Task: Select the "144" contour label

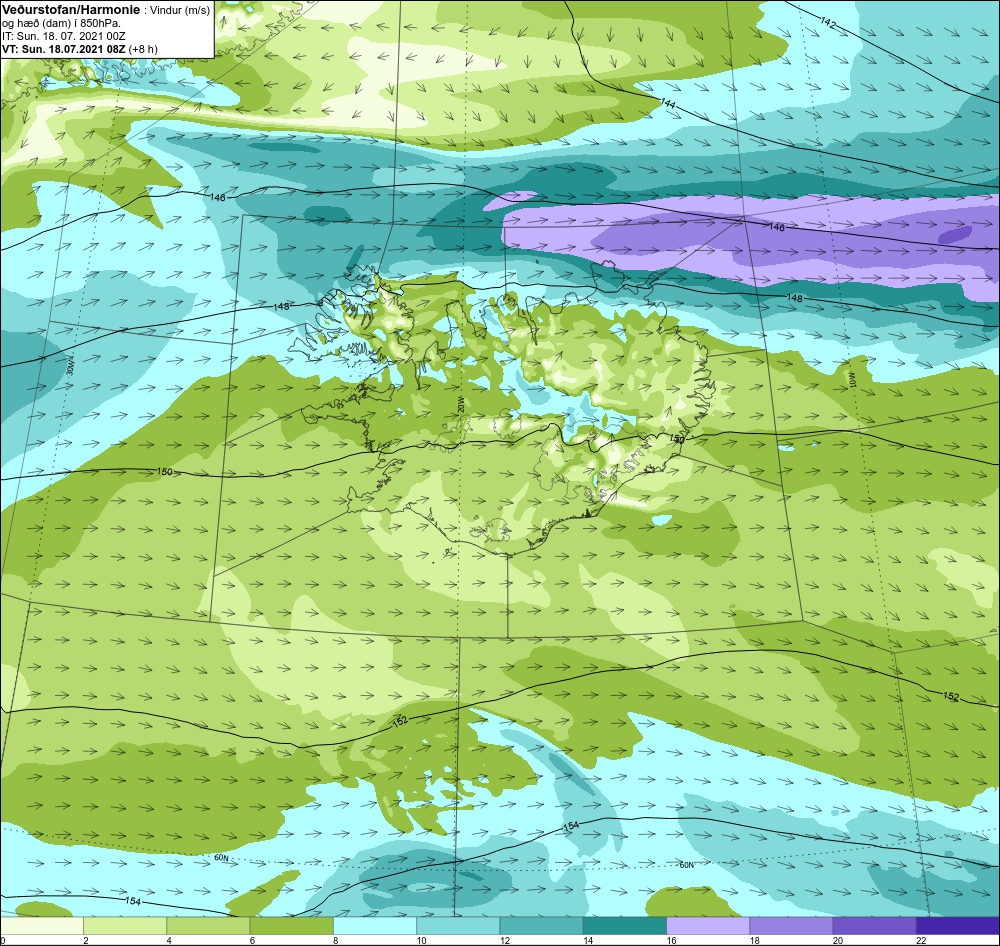Action: point(668,103)
